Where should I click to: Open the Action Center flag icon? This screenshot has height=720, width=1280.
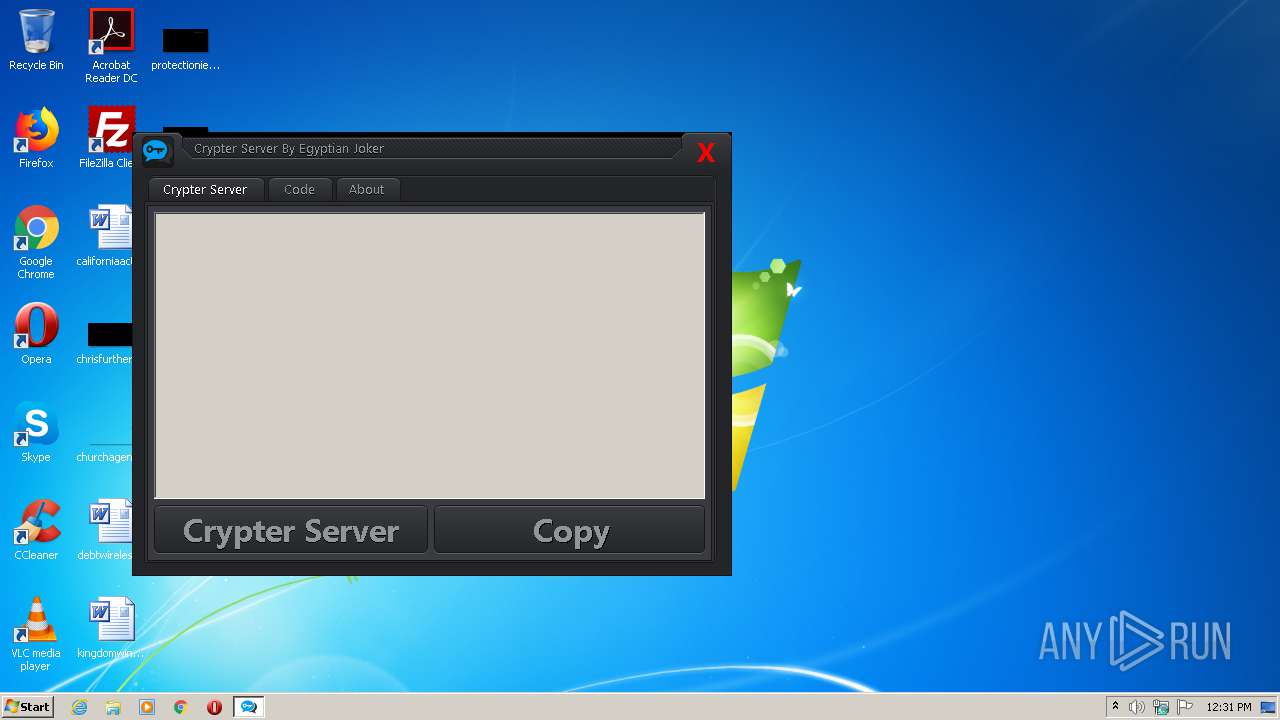(1185, 707)
